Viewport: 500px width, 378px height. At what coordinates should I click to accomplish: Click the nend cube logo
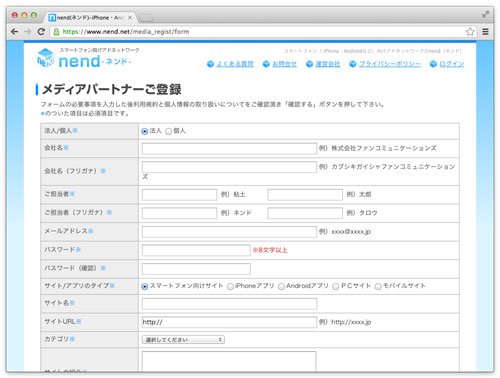click(45, 58)
